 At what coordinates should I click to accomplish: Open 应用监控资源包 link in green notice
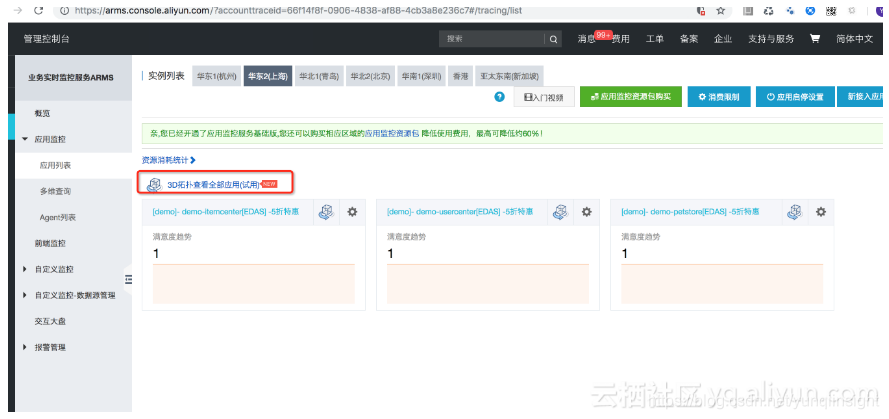click(x=392, y=134)
